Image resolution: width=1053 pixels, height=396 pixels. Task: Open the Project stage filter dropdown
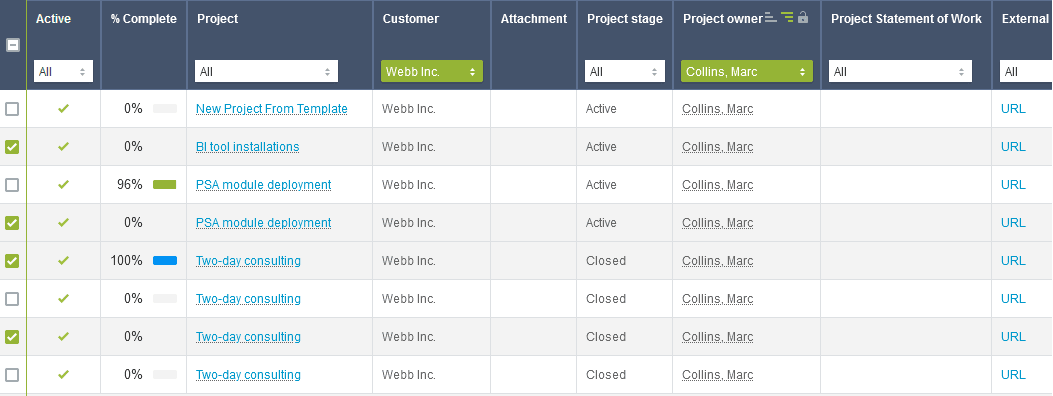[x=625, y=71]
